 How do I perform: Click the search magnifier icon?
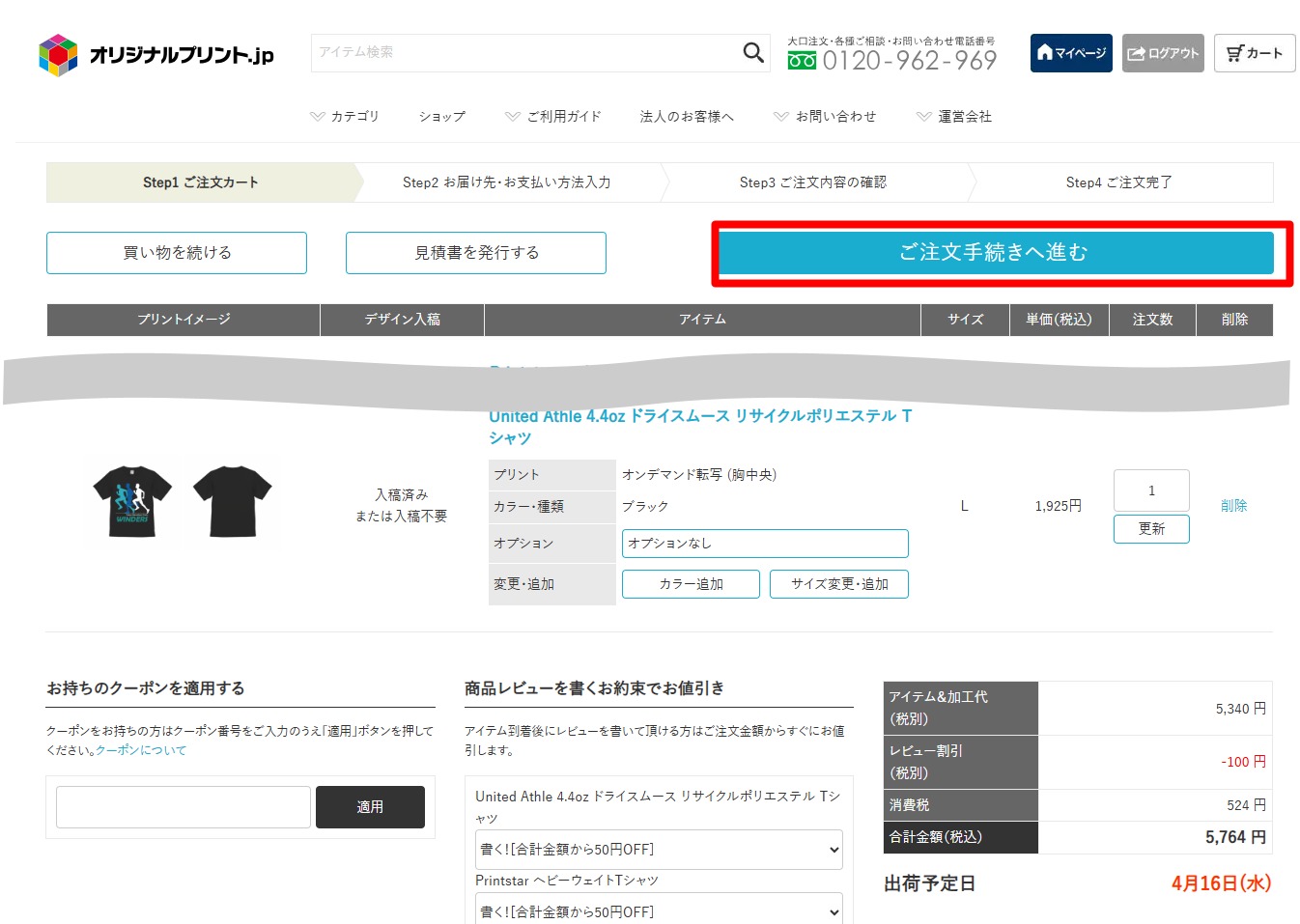(x=753, y=52)
